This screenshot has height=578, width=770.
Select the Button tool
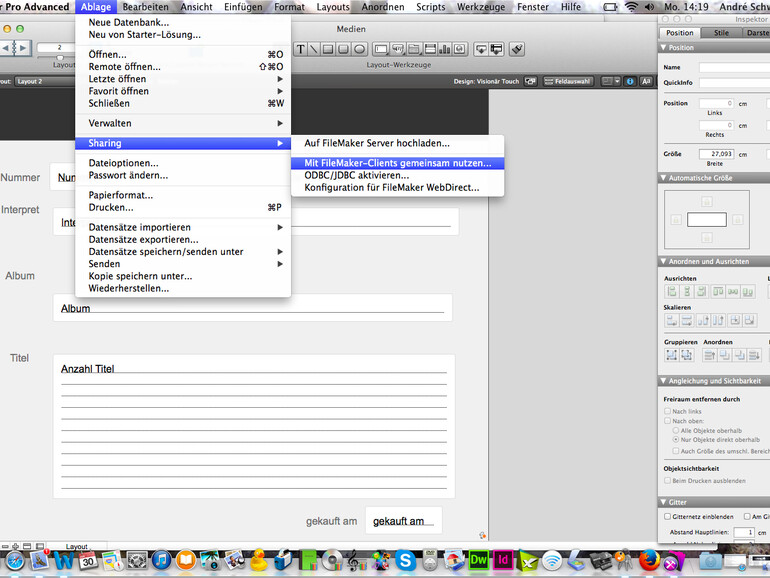click(398, 49)
